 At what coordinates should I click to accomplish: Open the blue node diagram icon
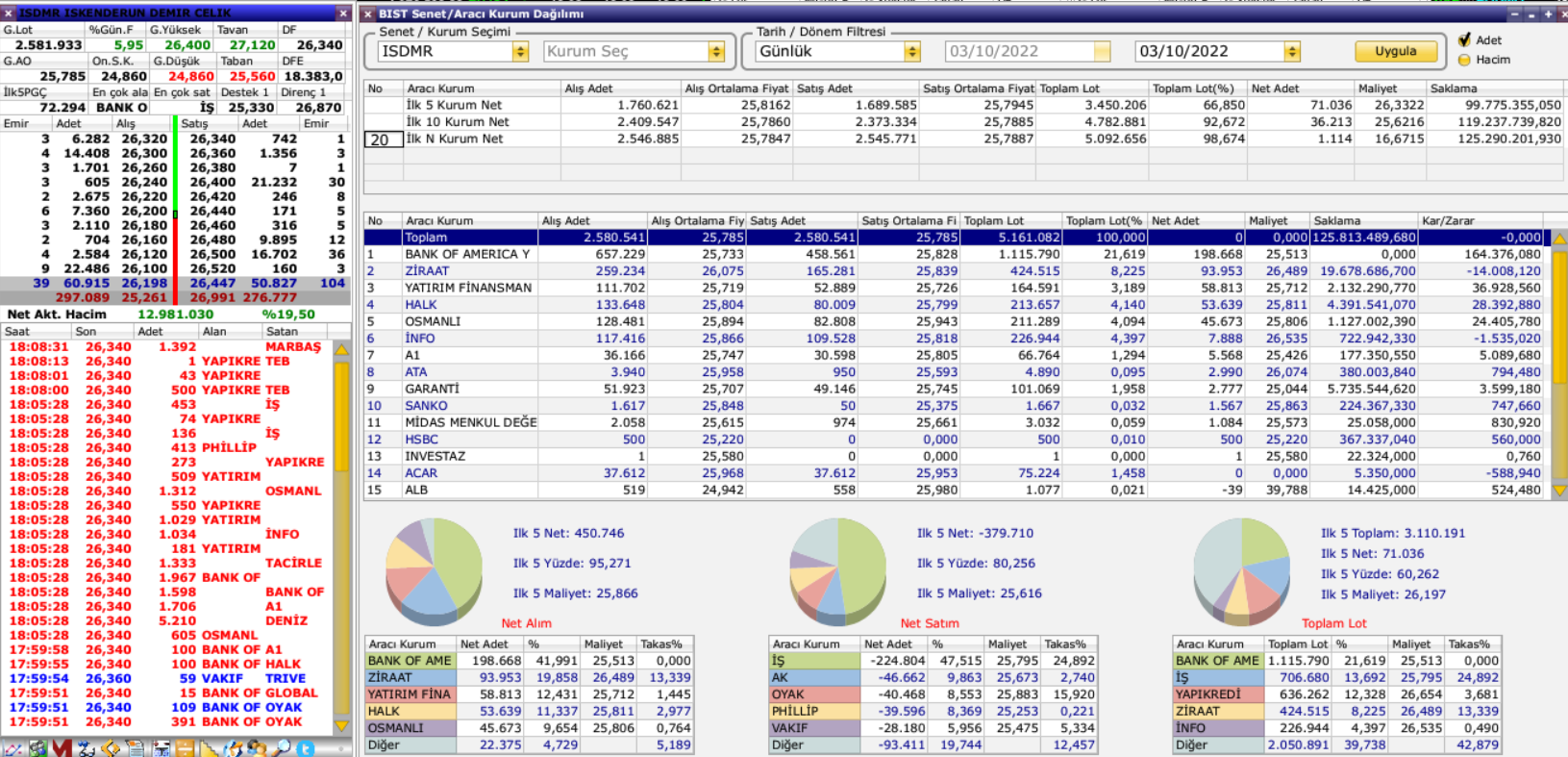coord(87,748)
